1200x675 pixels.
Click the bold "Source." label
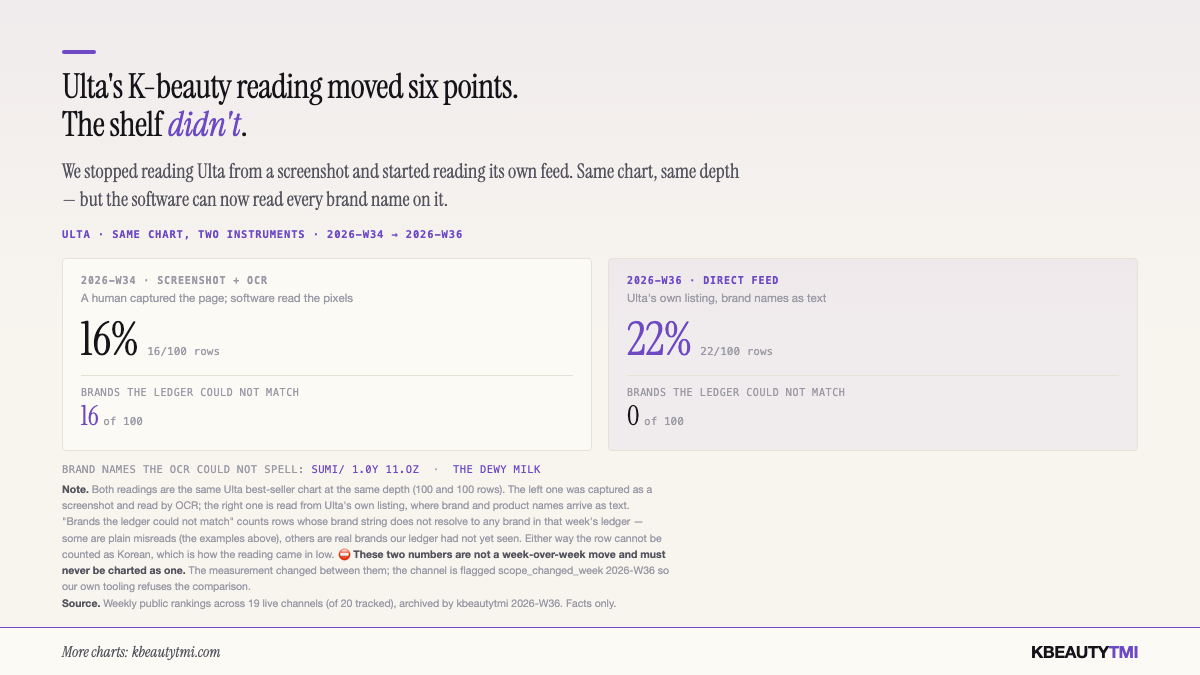tap(81, 603)
